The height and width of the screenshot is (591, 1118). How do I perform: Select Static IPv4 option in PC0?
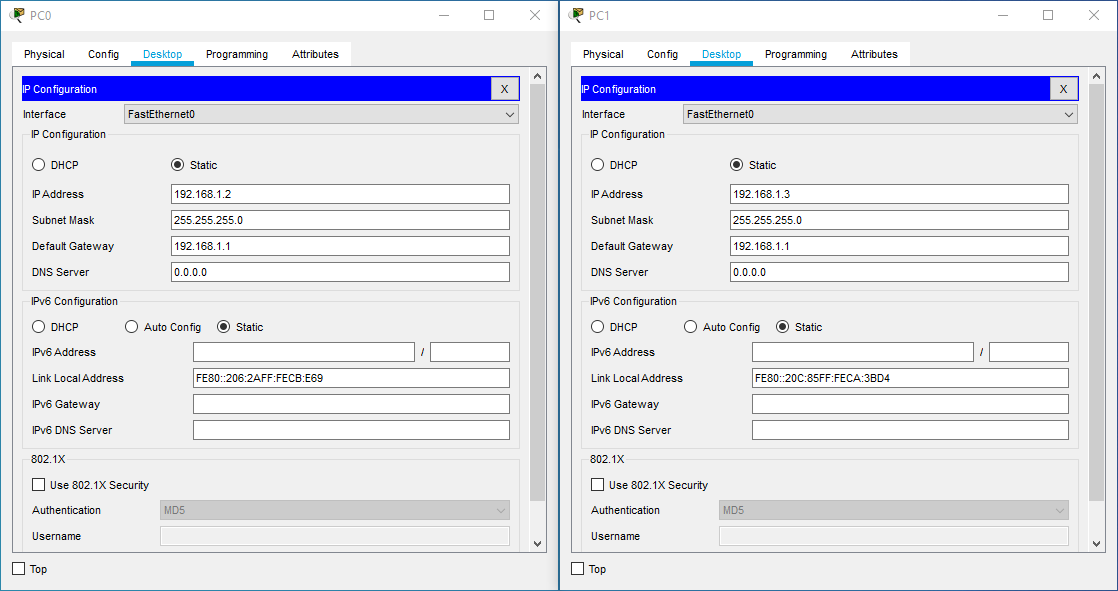pos(178,165)
